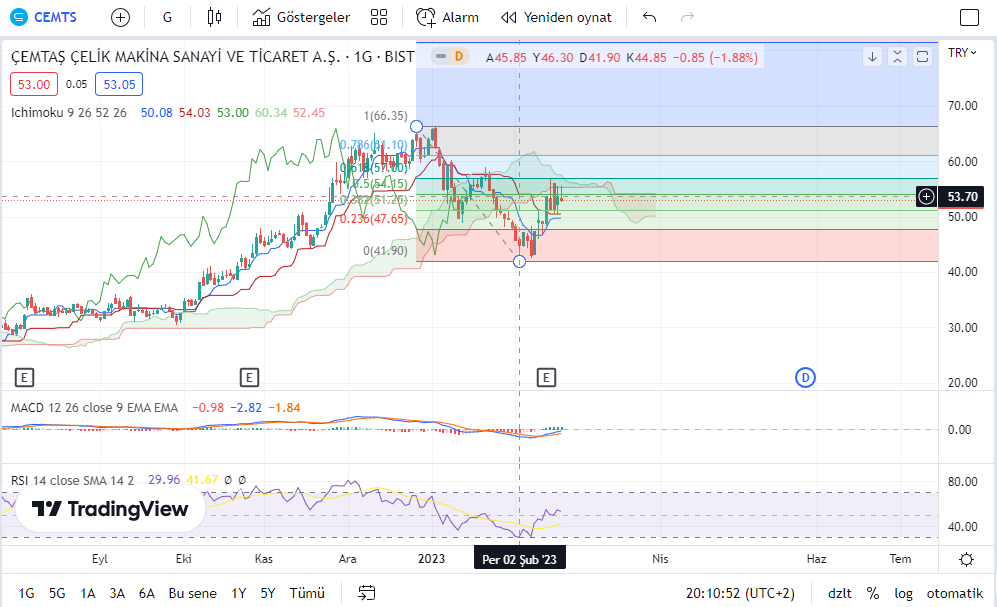
Task: Select the ÇEMTAŞ ÇELİK MAKİNA symbol title
Action: coord(212,57)
